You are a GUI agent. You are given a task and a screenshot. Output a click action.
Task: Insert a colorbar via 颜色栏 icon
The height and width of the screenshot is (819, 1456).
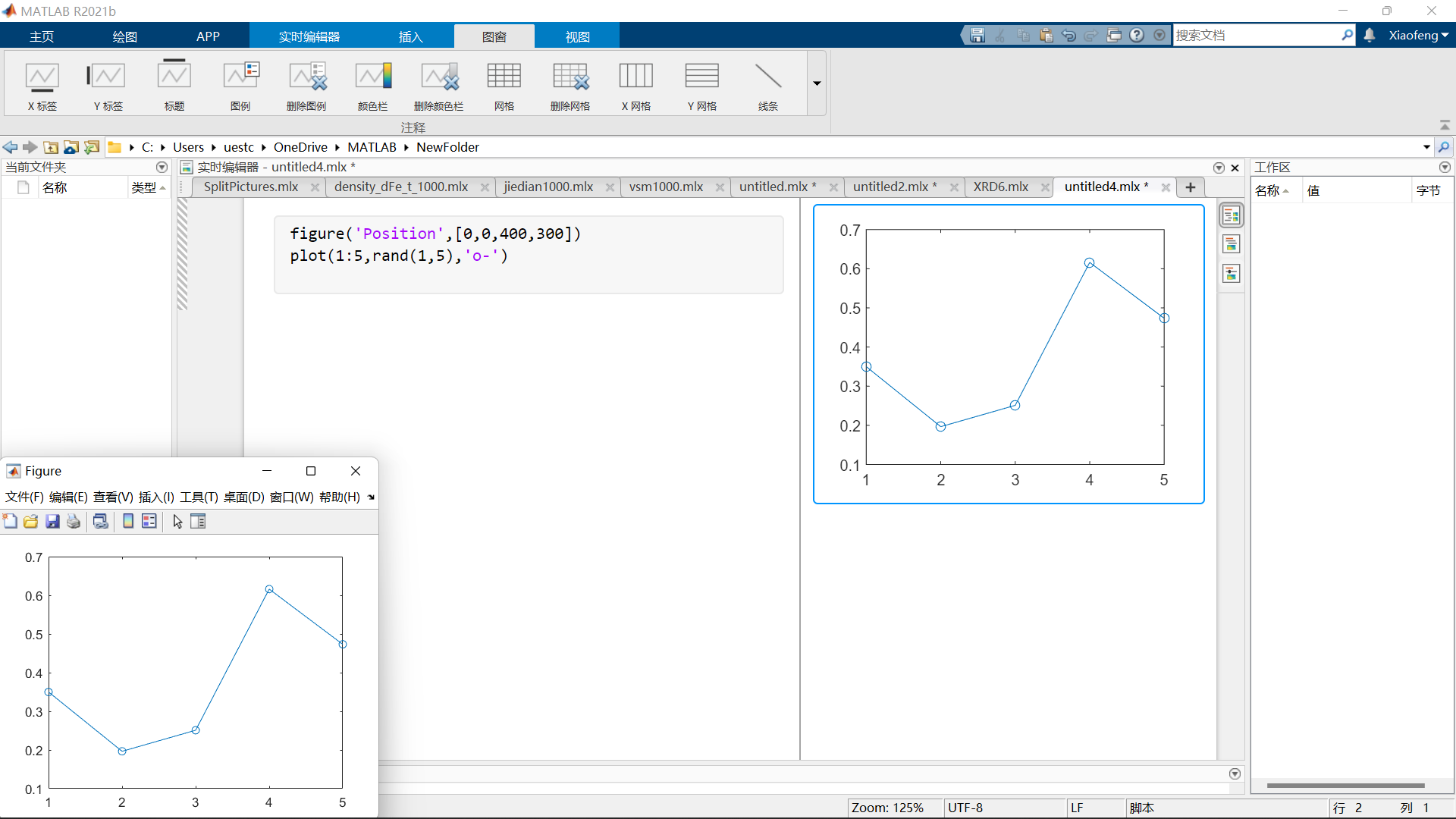point(372,85)
